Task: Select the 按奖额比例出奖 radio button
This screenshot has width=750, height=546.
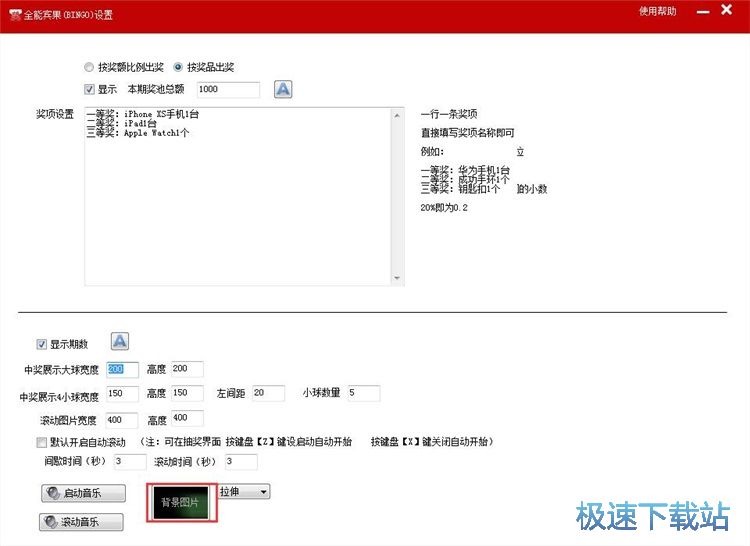Action: point(88,67)
